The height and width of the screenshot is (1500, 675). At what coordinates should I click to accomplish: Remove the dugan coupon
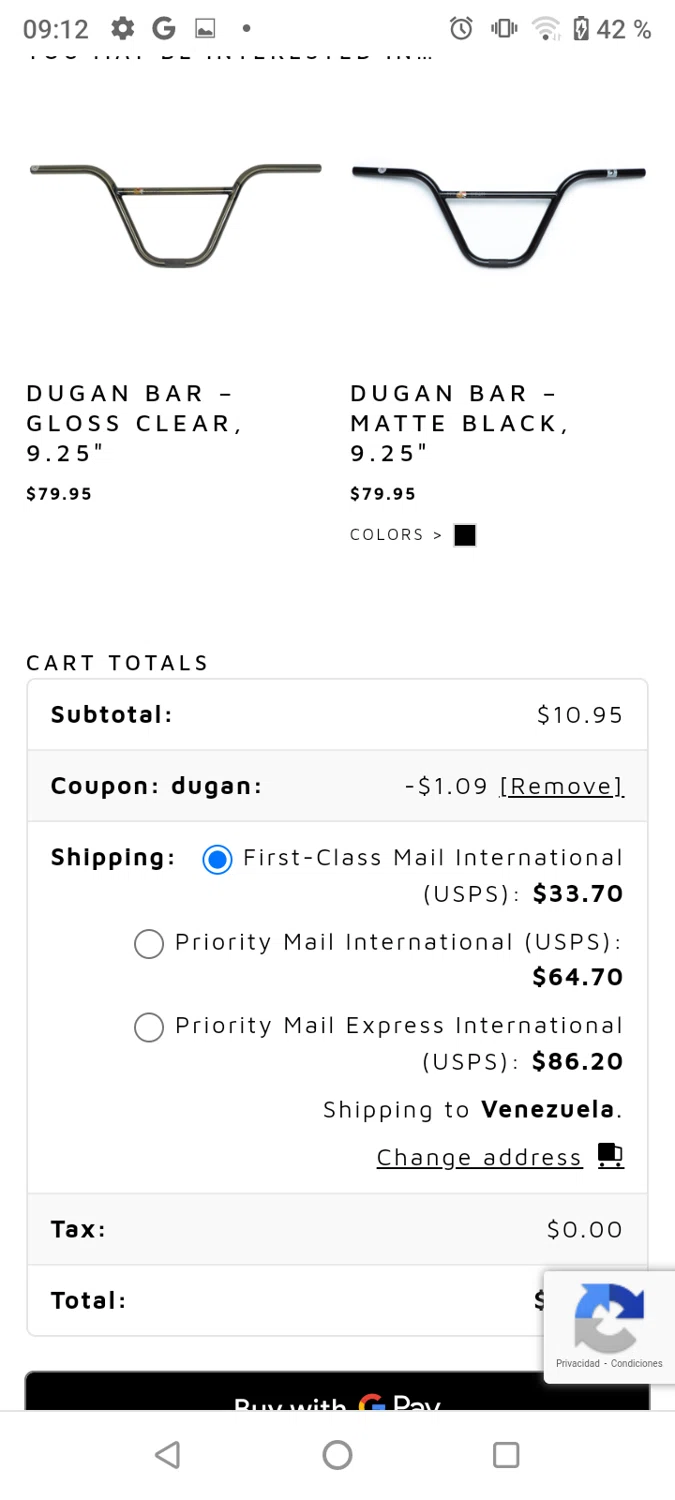coord(561,786)
